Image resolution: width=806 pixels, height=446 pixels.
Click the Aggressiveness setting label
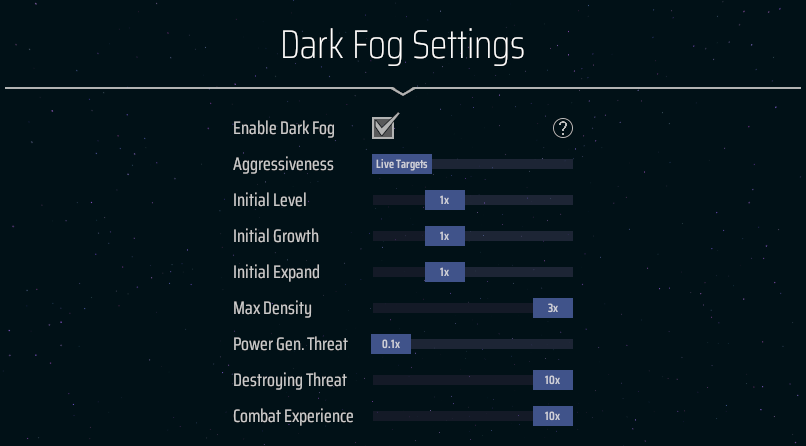coord(283,164)
